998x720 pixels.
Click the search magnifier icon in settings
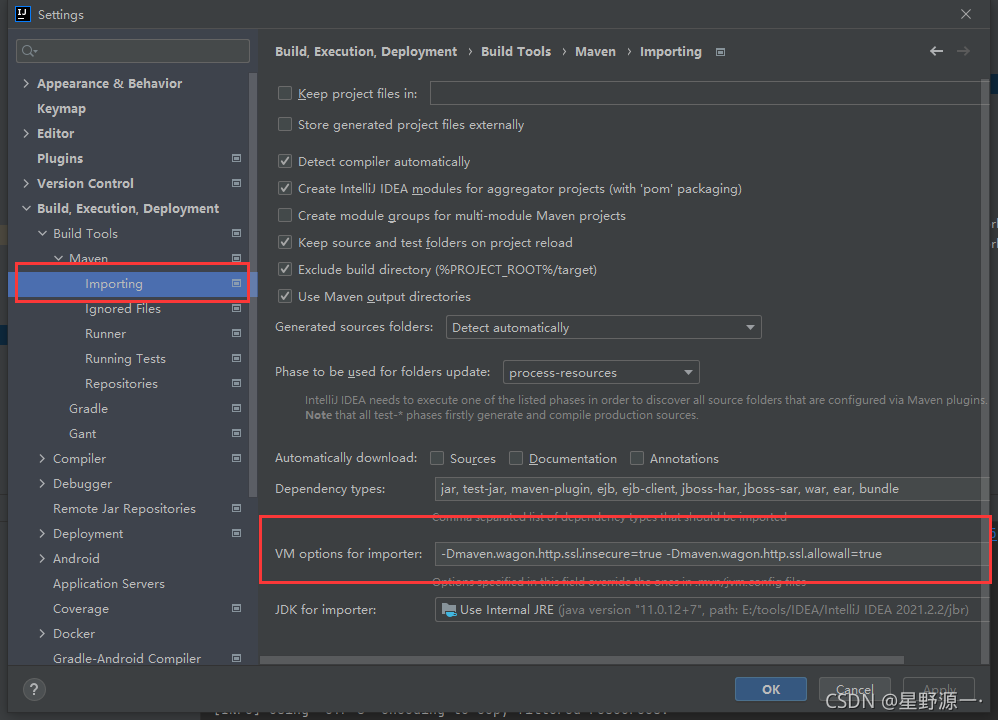(x=29, y=51)
